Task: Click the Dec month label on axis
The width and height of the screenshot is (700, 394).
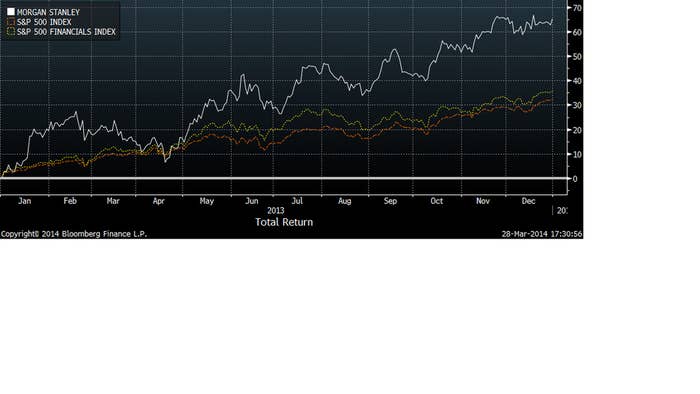Action: point(529,201)
